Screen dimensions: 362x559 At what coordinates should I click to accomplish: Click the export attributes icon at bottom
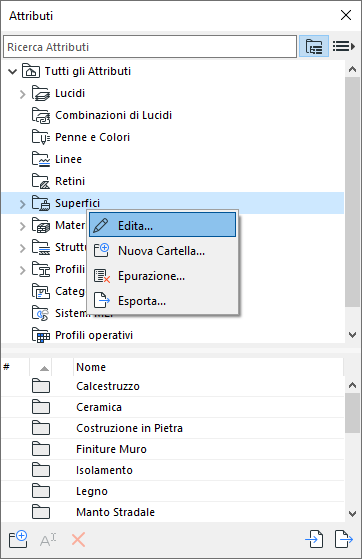pos(343,539)
